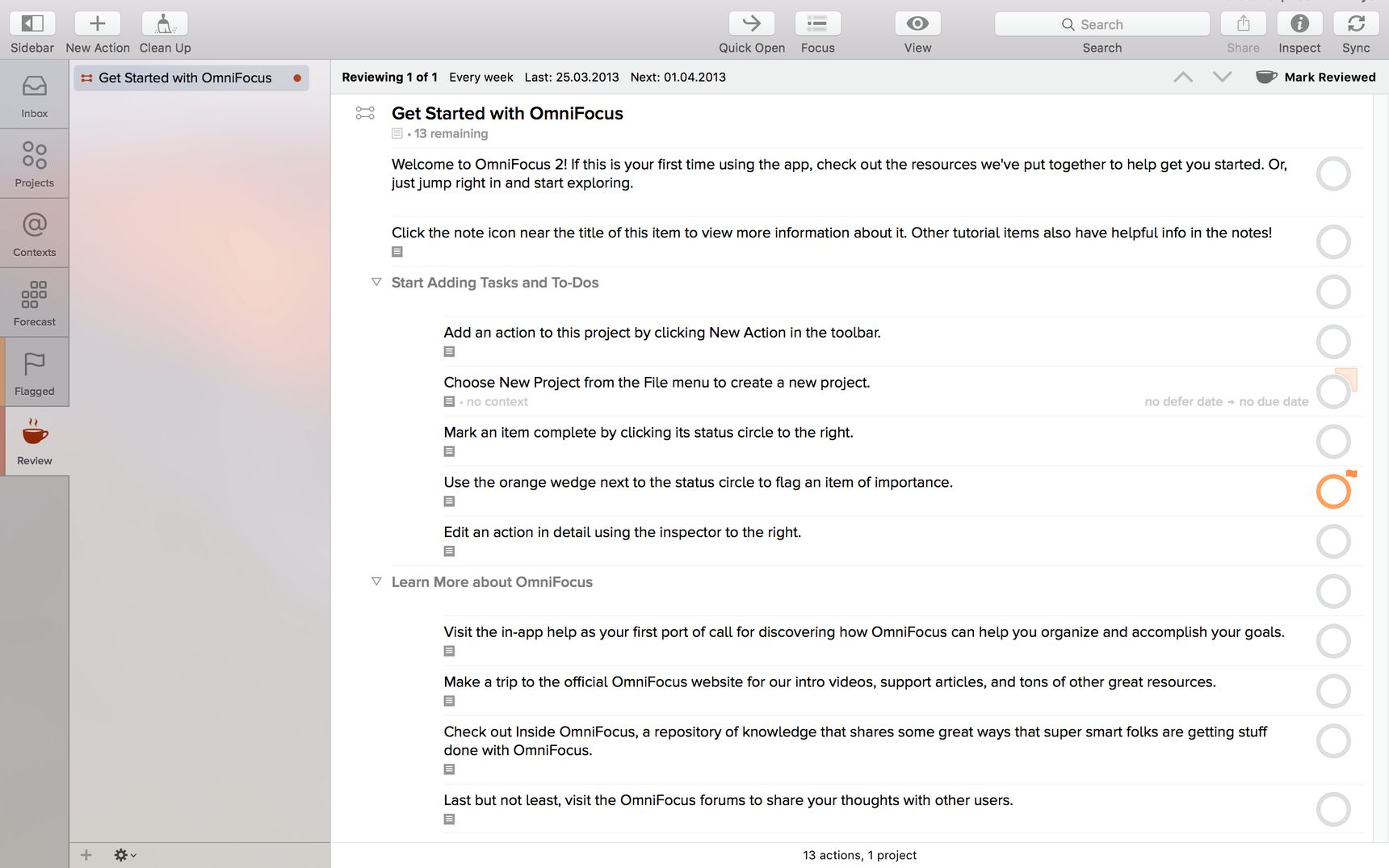Complete the Mark an item complete task

click(x=1333, y=442)
